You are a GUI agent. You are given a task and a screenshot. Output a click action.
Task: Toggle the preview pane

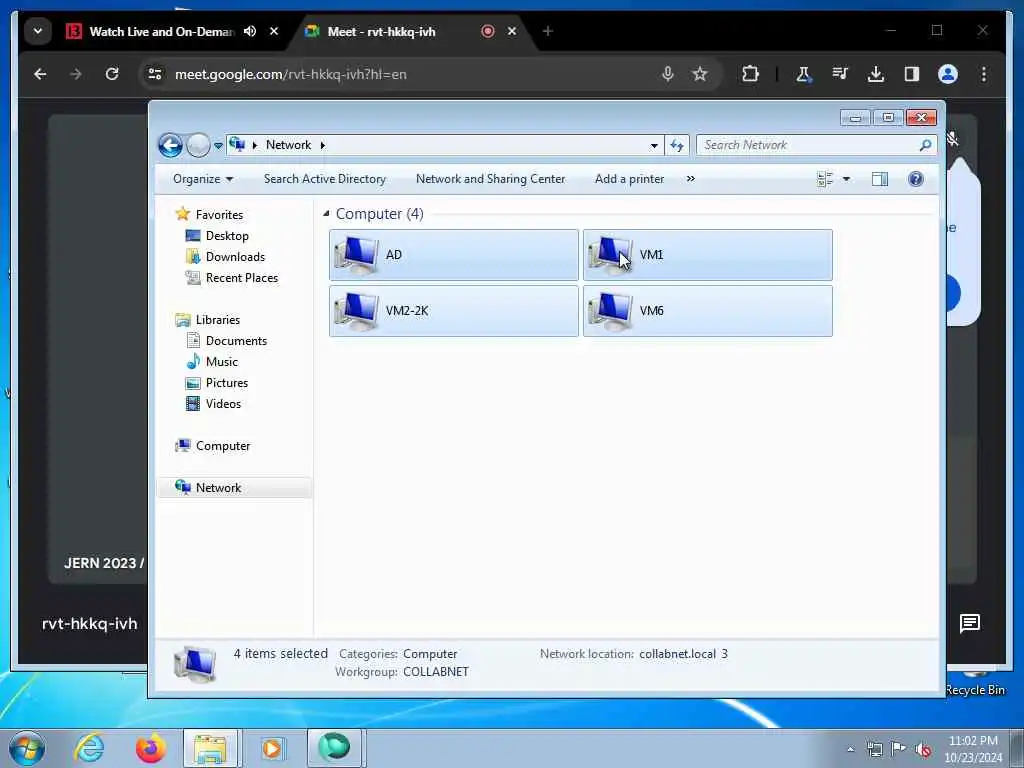click(880, 179)
